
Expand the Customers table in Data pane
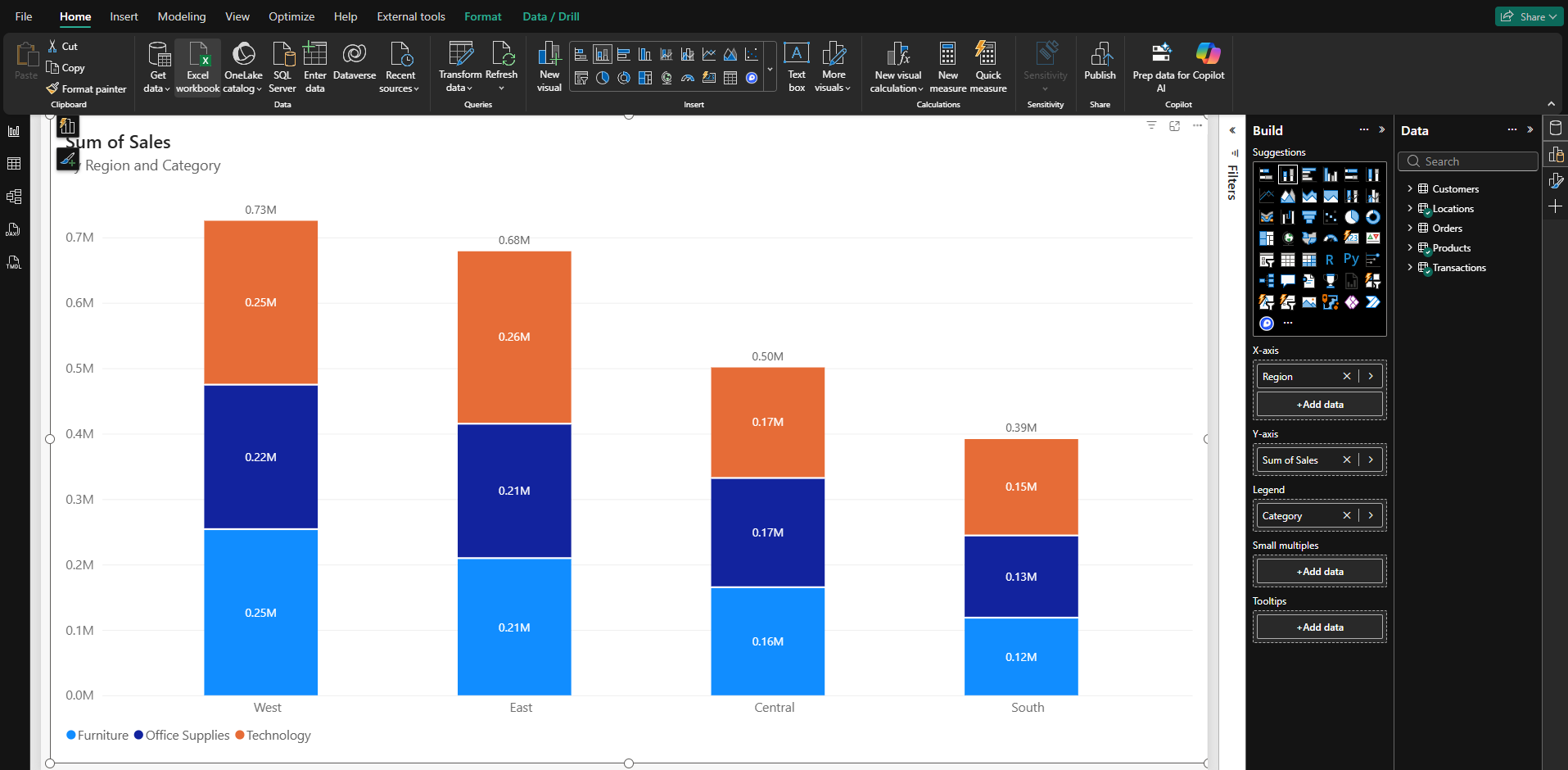(x=1409, y=189)
